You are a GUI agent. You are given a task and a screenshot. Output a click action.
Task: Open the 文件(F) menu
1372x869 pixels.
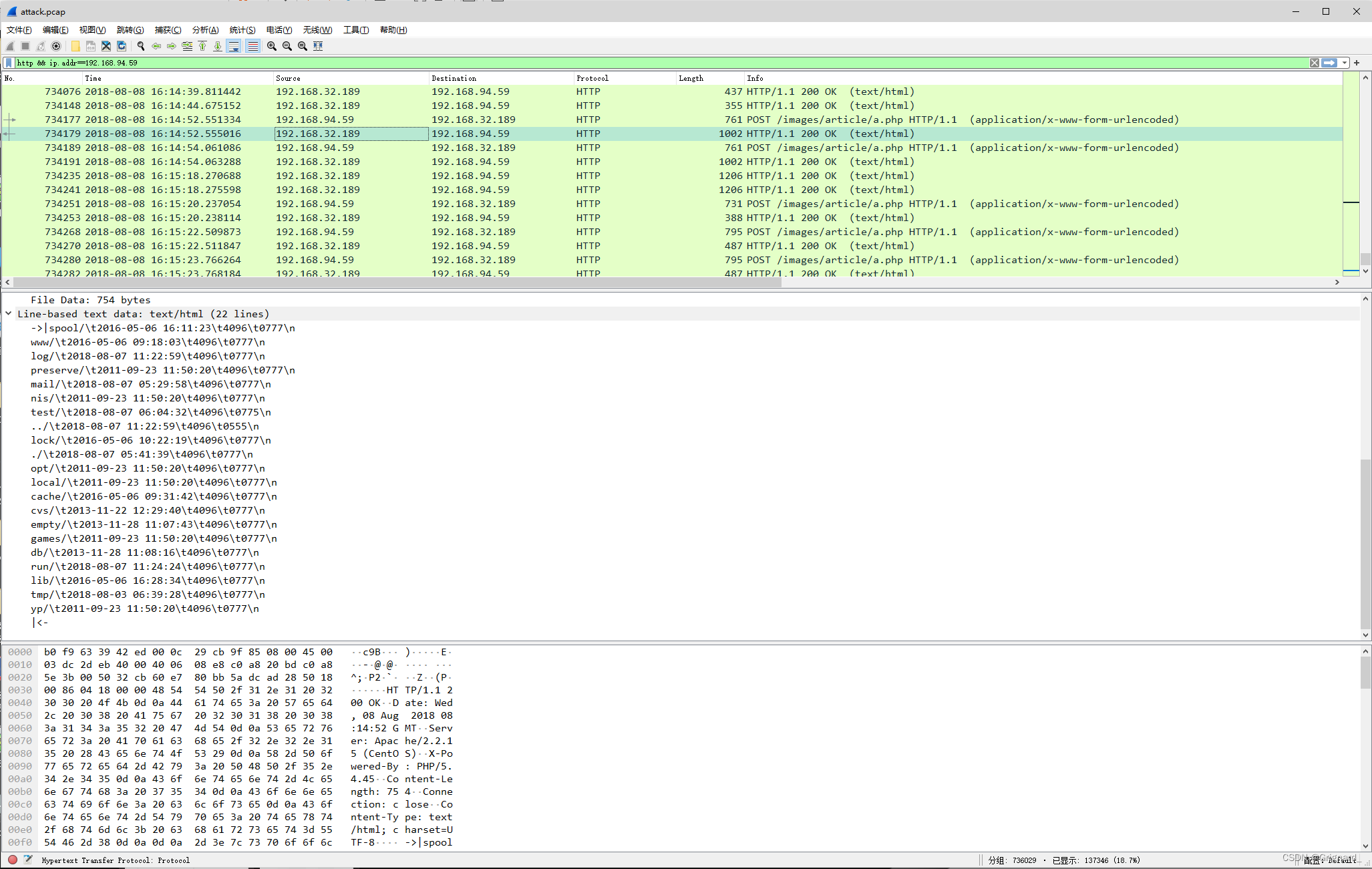19,30
